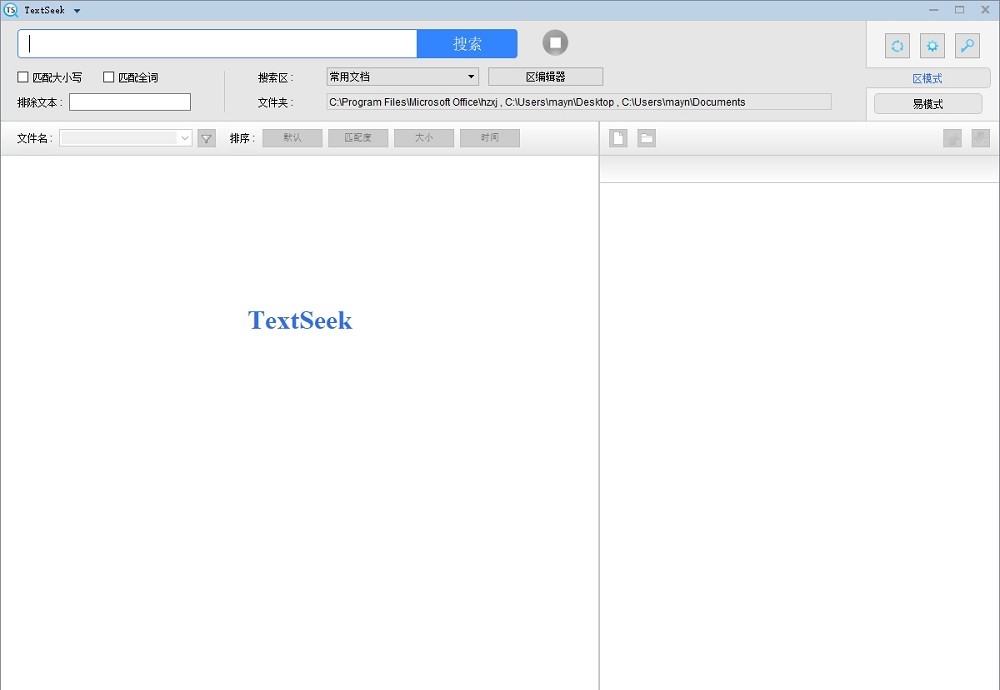Switch to 易模式 tab
1000x690 pixels.
click(928, 103)
